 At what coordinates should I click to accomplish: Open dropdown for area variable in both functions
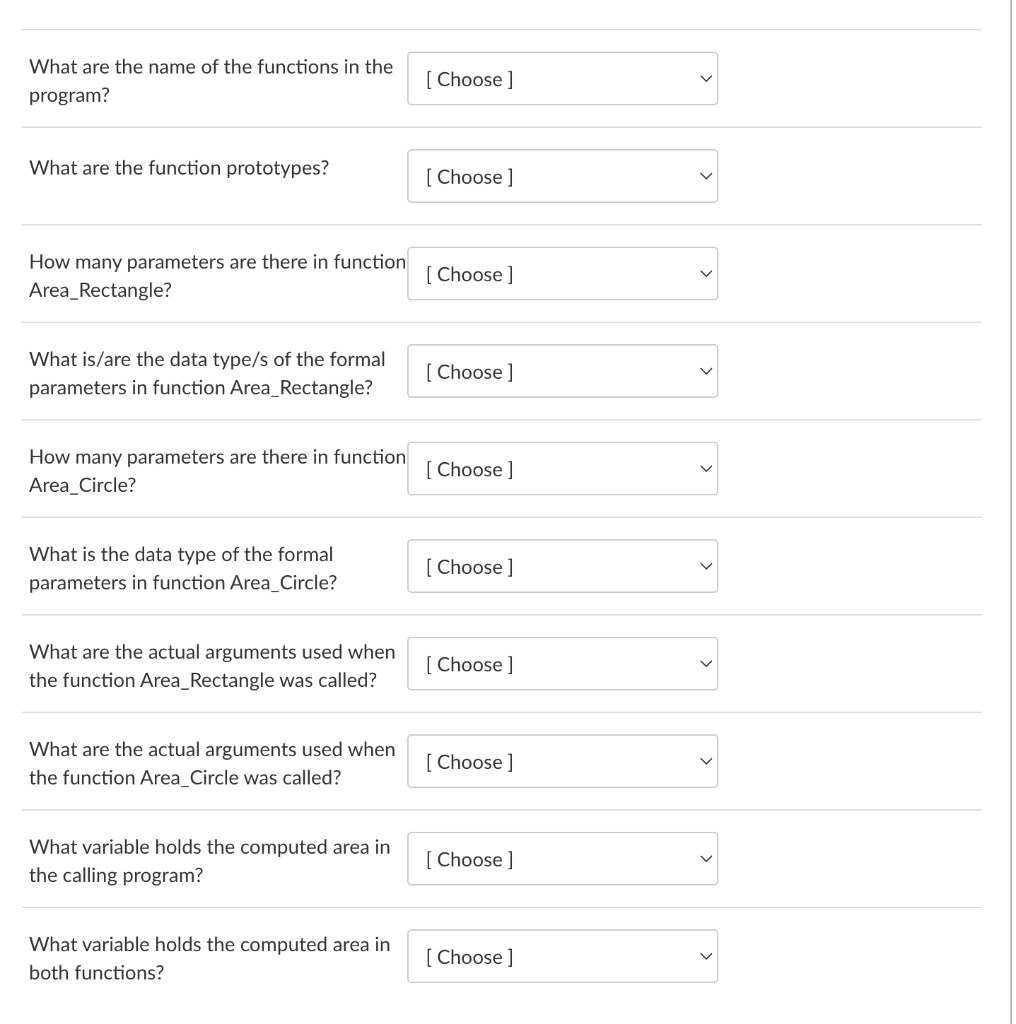coord(562,956)
